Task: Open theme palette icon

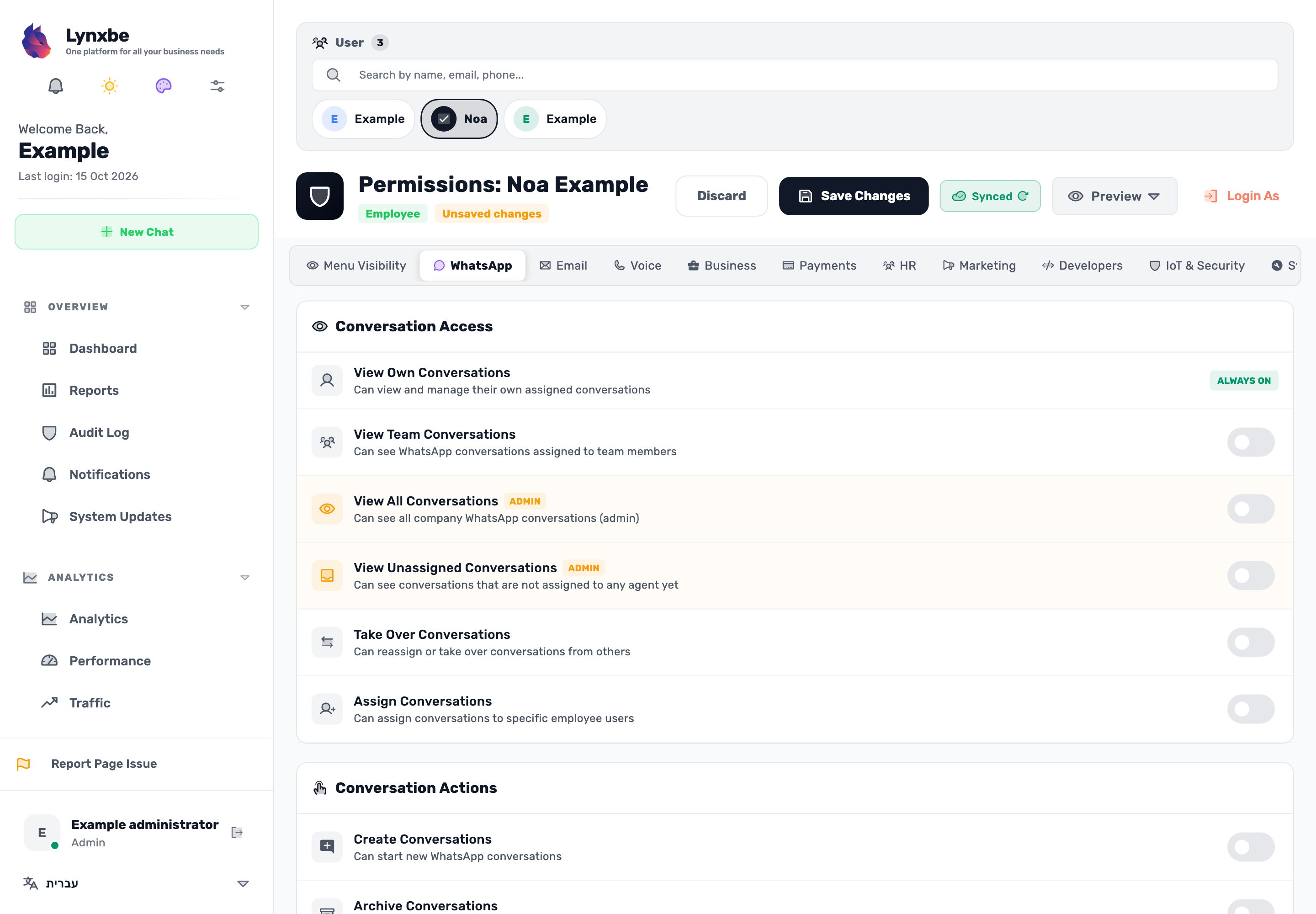Action: (x=163, y=86)
